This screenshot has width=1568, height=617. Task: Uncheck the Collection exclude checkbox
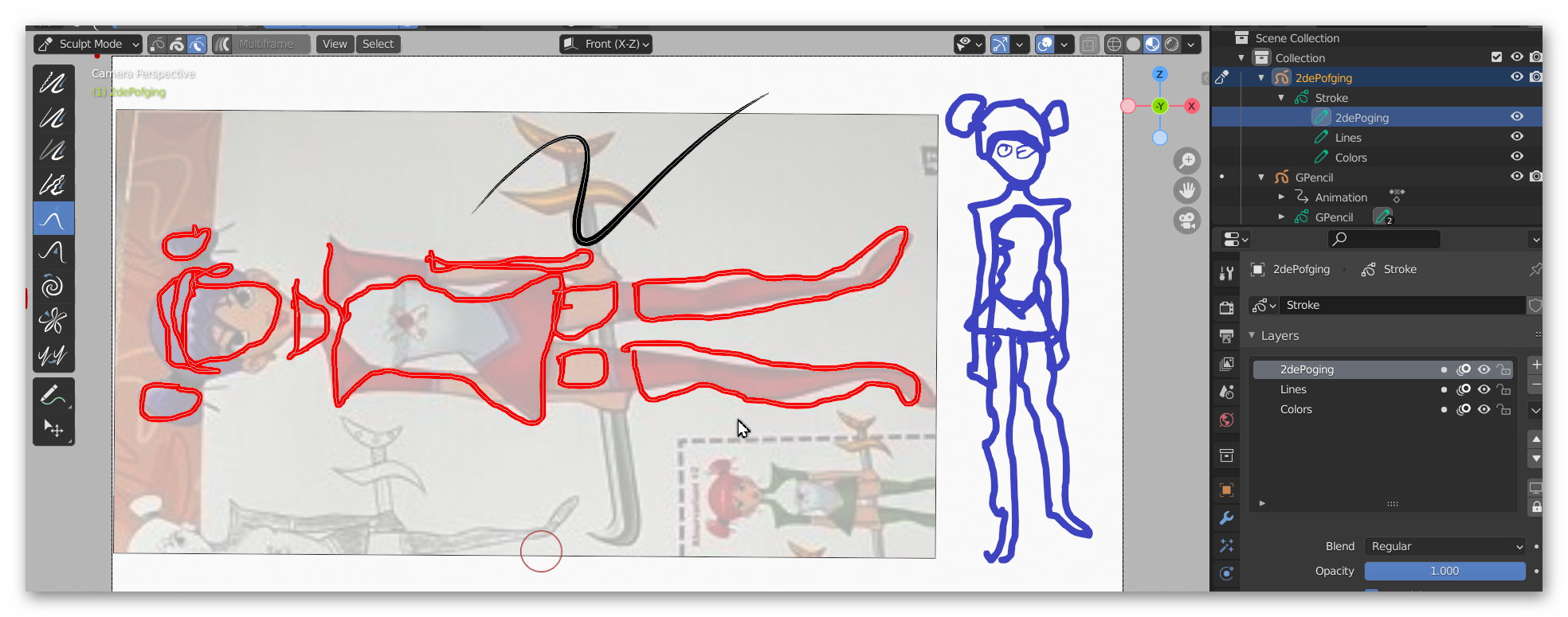click(x=1496, y=57)
